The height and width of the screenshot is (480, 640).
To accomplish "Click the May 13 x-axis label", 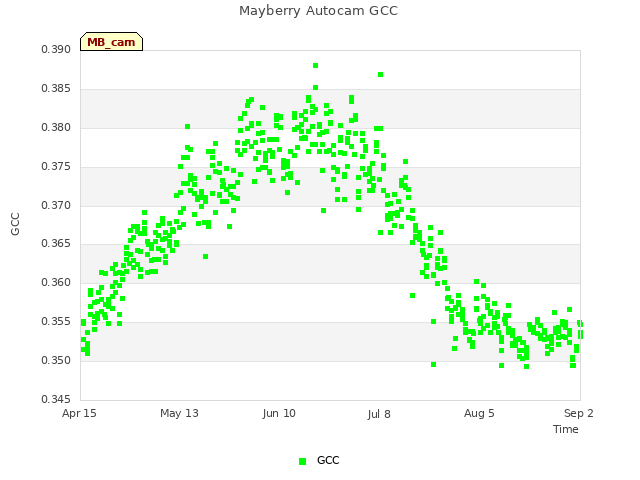I will click(179, 413).
